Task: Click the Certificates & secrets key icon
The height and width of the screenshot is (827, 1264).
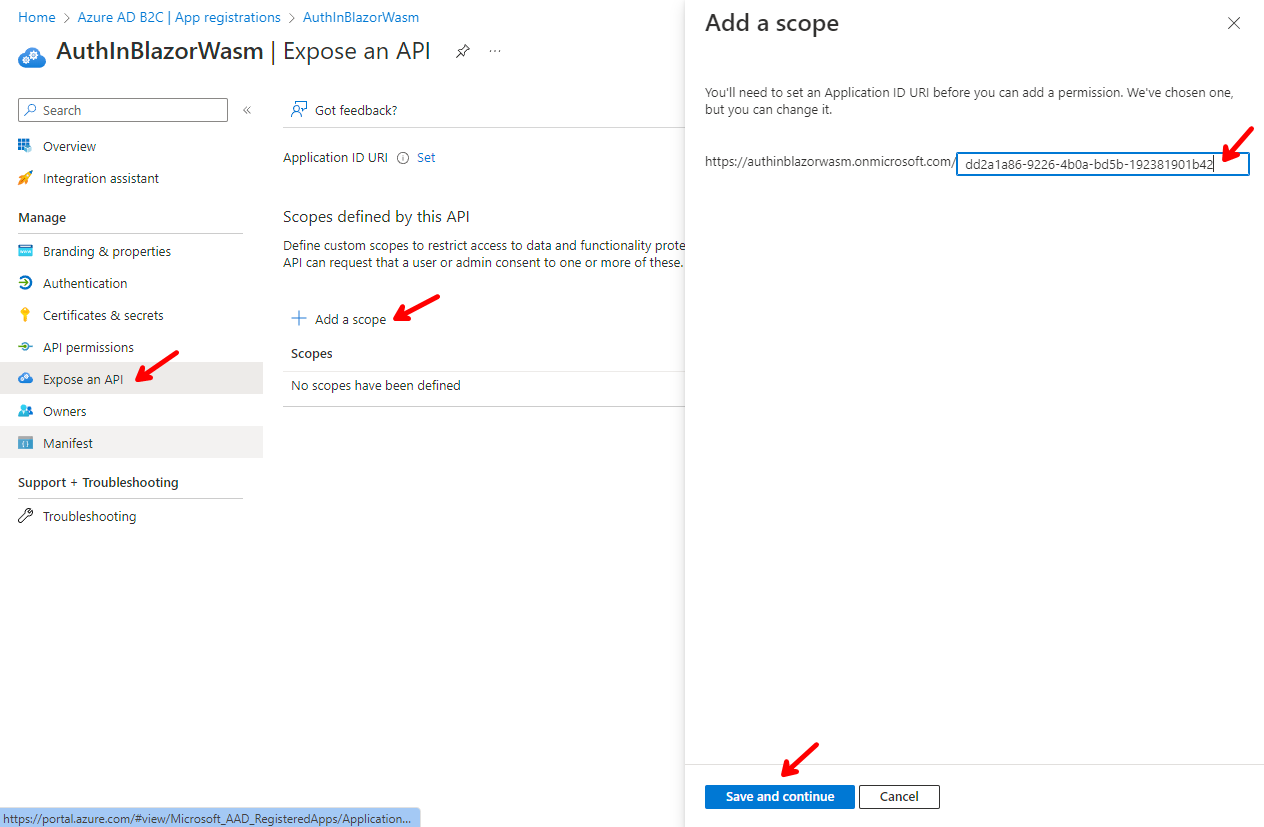Action: 25,315
